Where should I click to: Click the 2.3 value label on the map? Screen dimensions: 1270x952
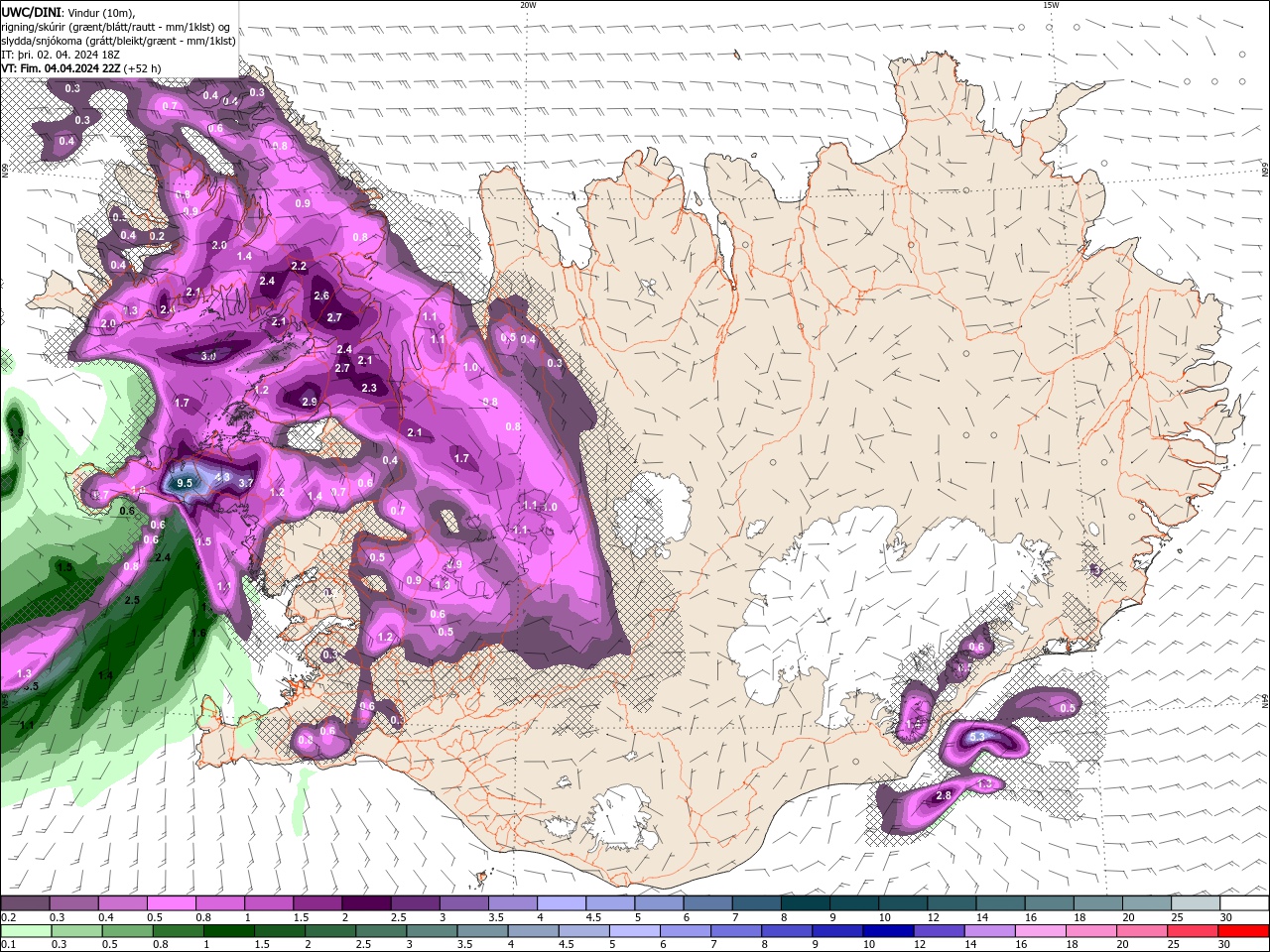pyautogui.click(x=369, y=388)
